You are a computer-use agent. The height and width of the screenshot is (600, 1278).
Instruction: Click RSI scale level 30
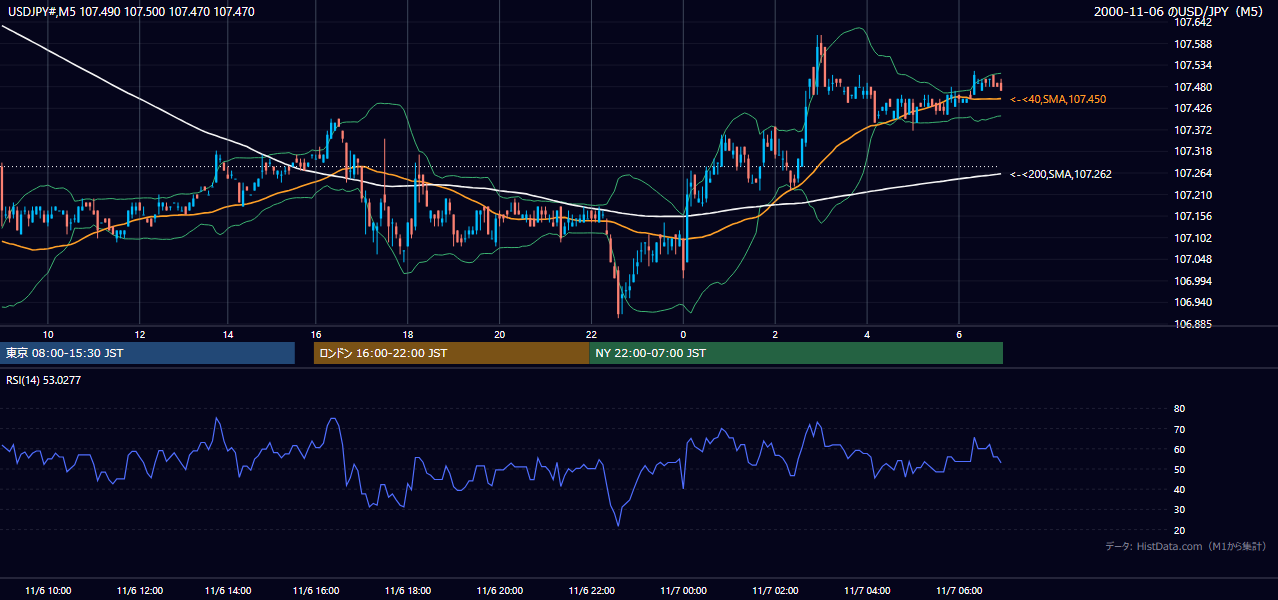pyautogui.click(x=1179, y=509)
